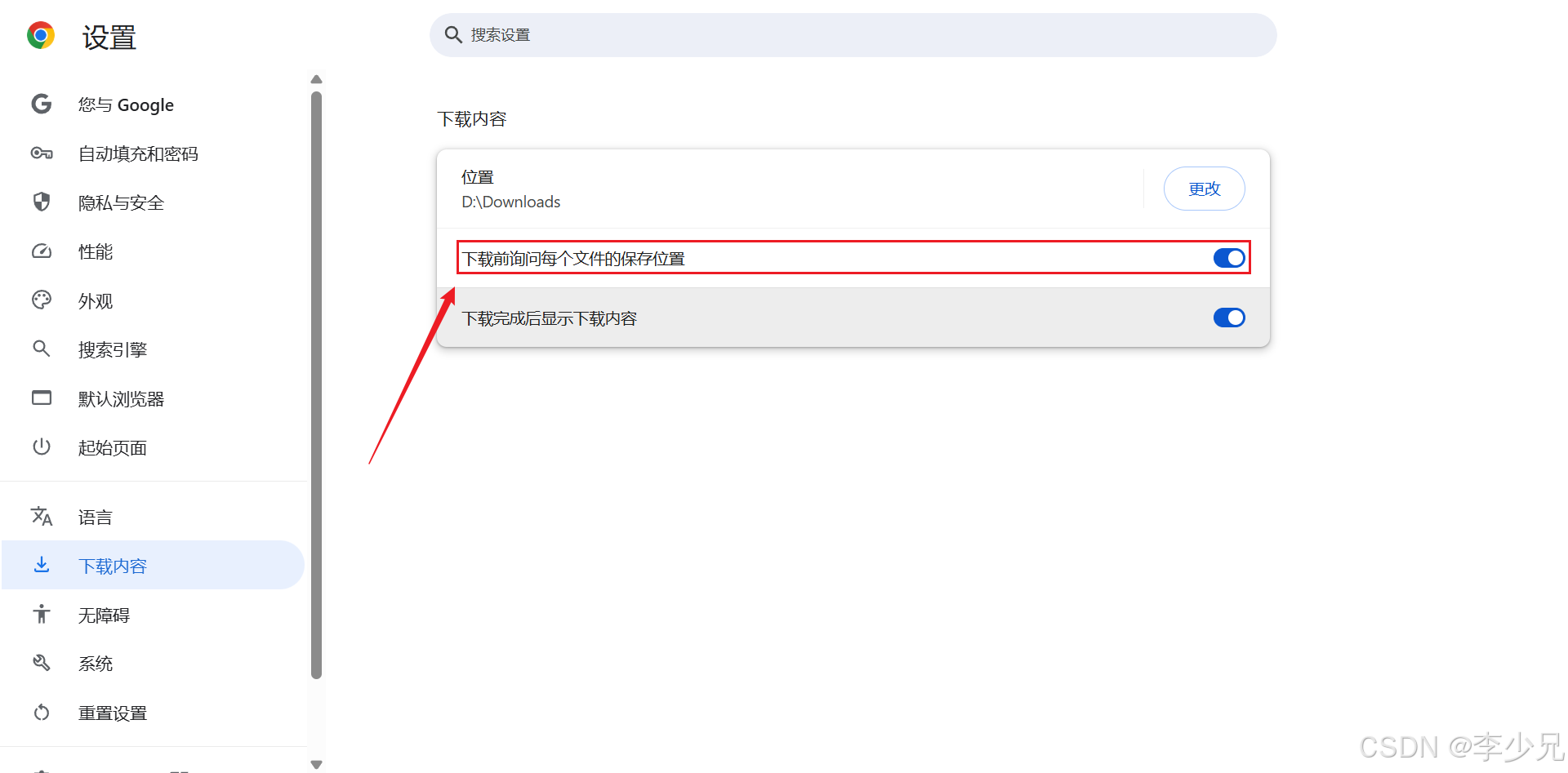Click the translate icon for languages

(x=42, y=516)
